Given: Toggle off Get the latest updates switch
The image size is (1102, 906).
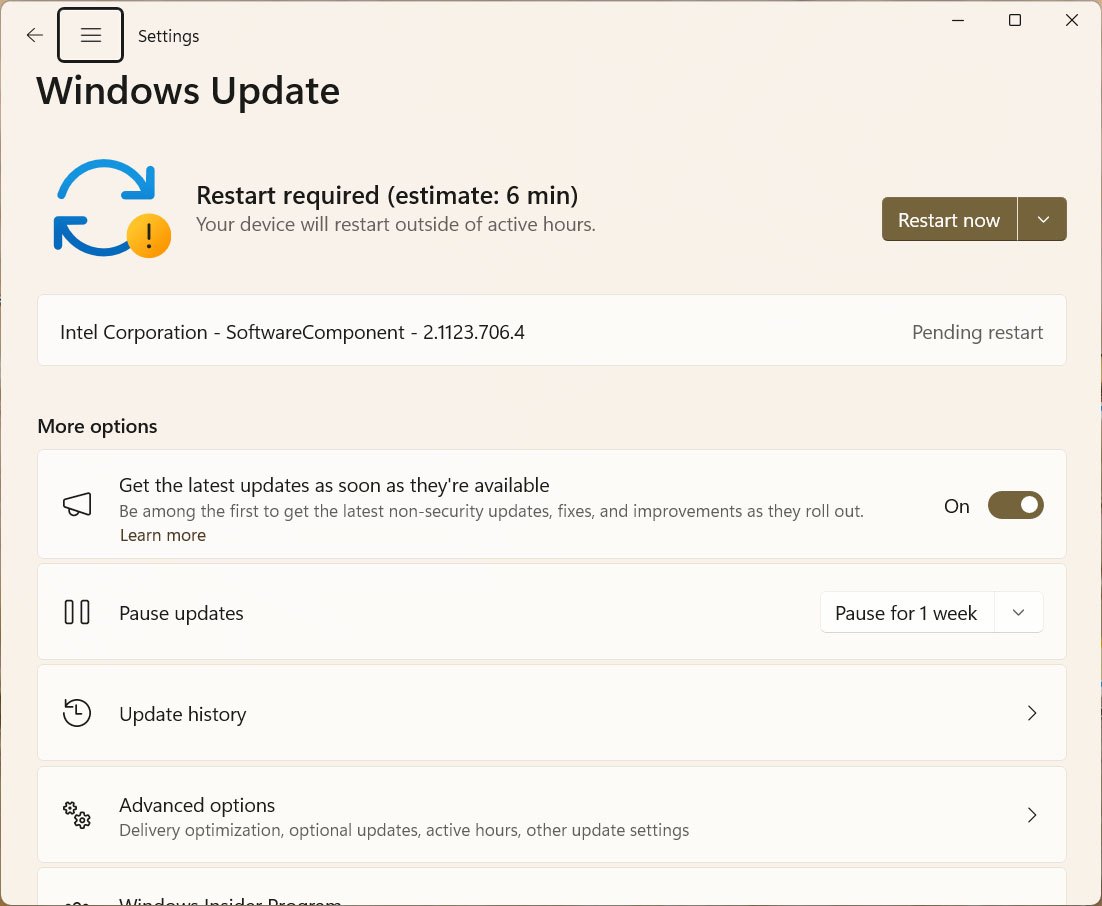Looking at the screenshot, I should 1016,505.
